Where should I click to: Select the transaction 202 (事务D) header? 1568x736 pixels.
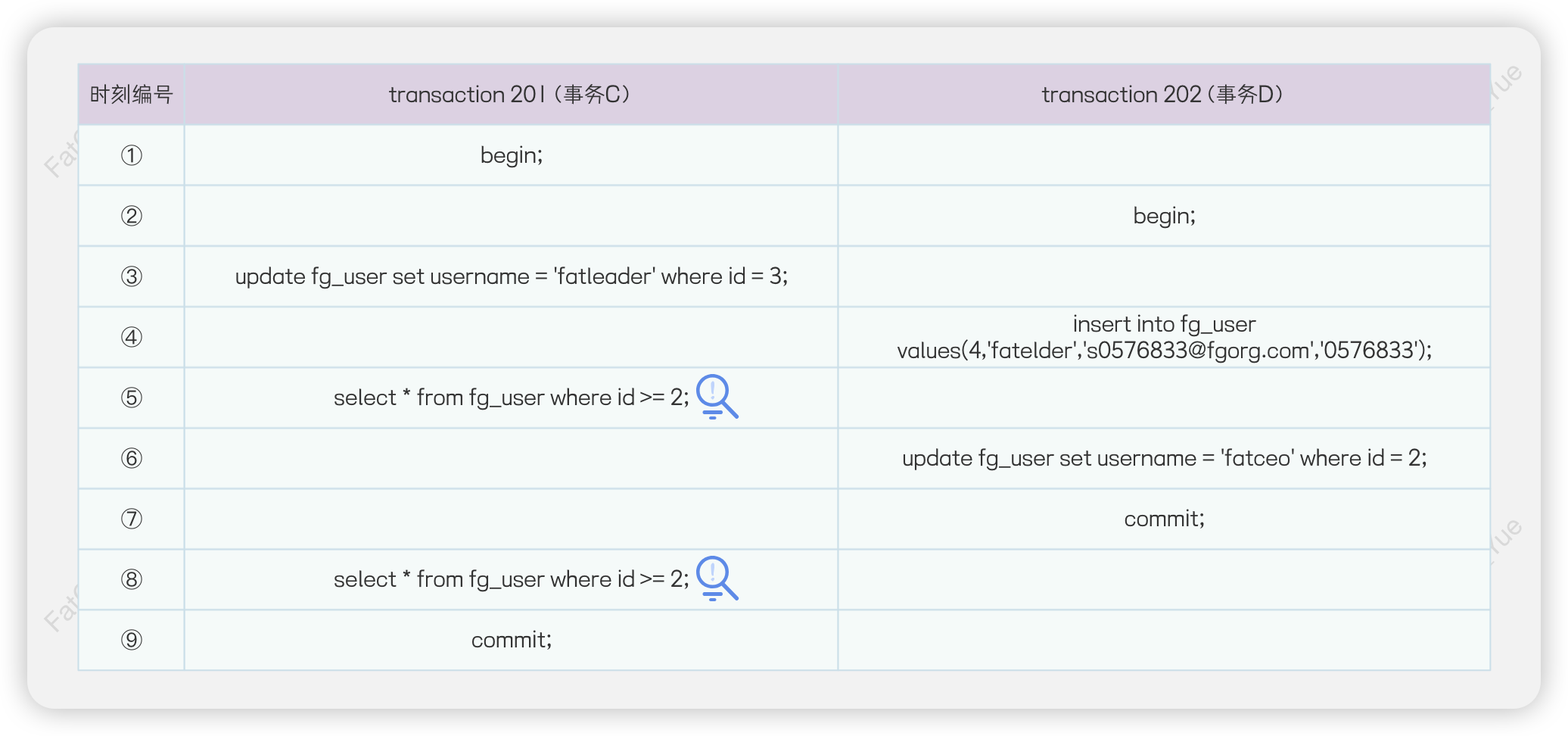tap(1163, 95)
